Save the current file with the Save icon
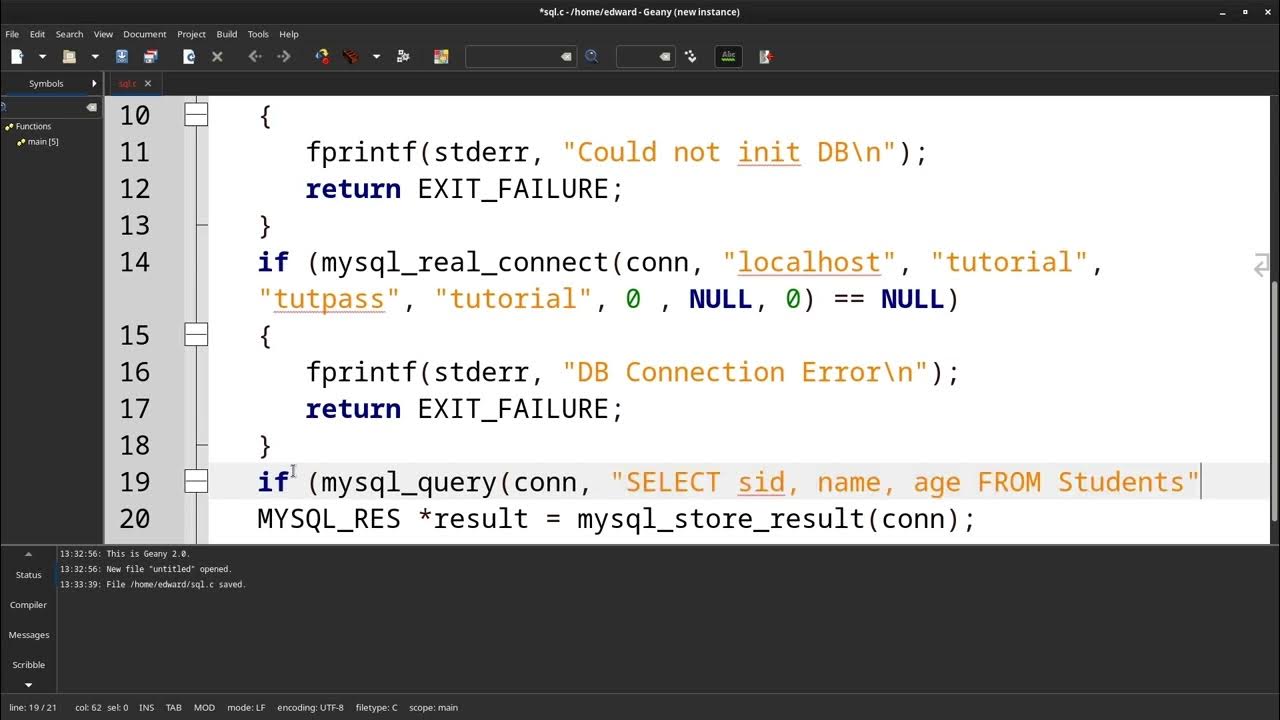The image size is (1280, 720). point(122,57)
